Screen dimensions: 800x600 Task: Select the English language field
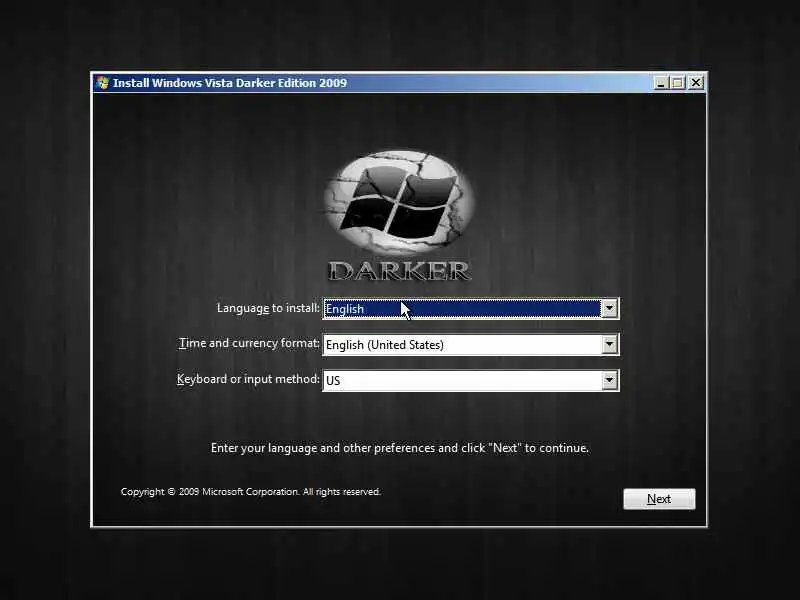click(x=471, y=308)
